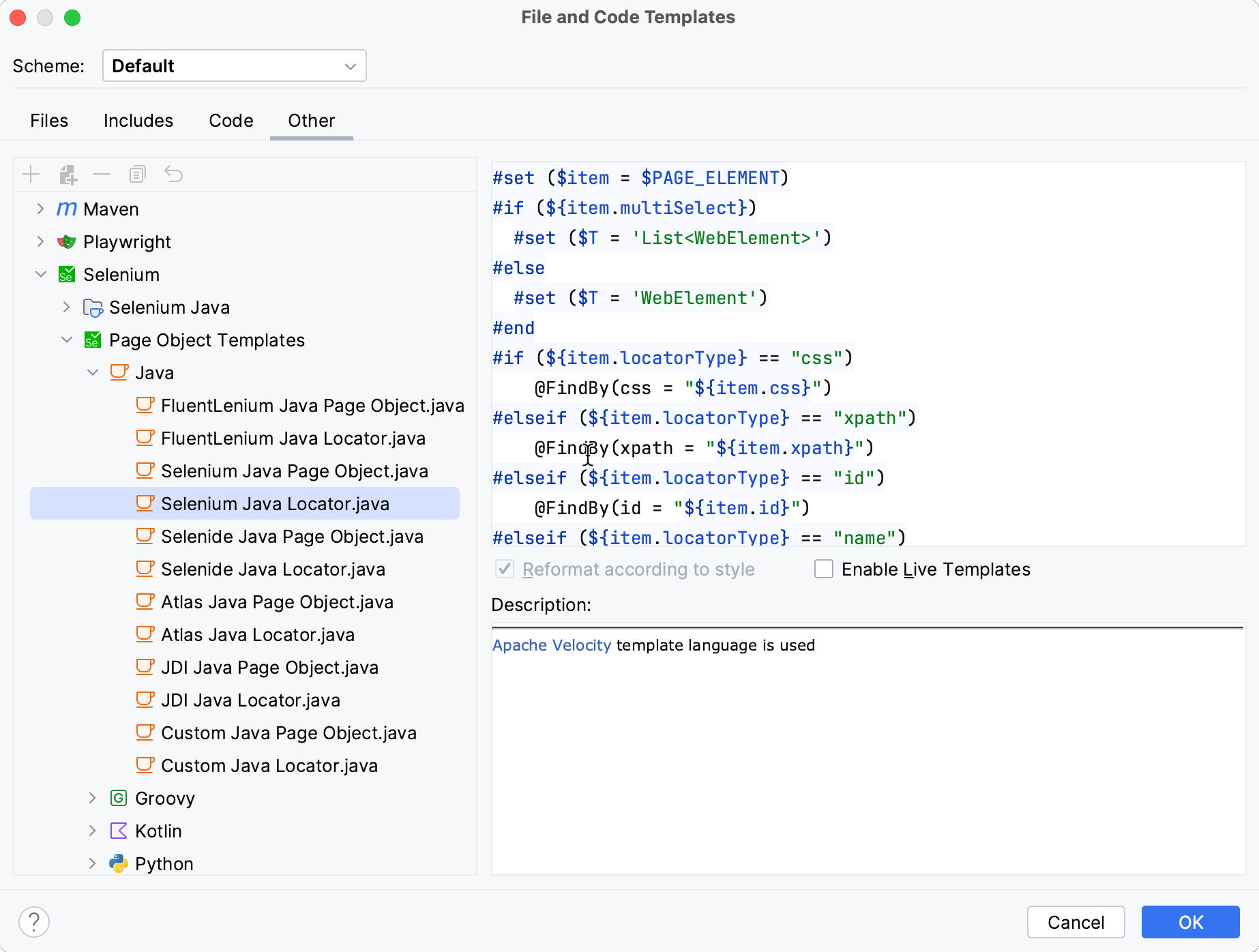
Task: Click the OK button
Action: (x=1190, y=922)
